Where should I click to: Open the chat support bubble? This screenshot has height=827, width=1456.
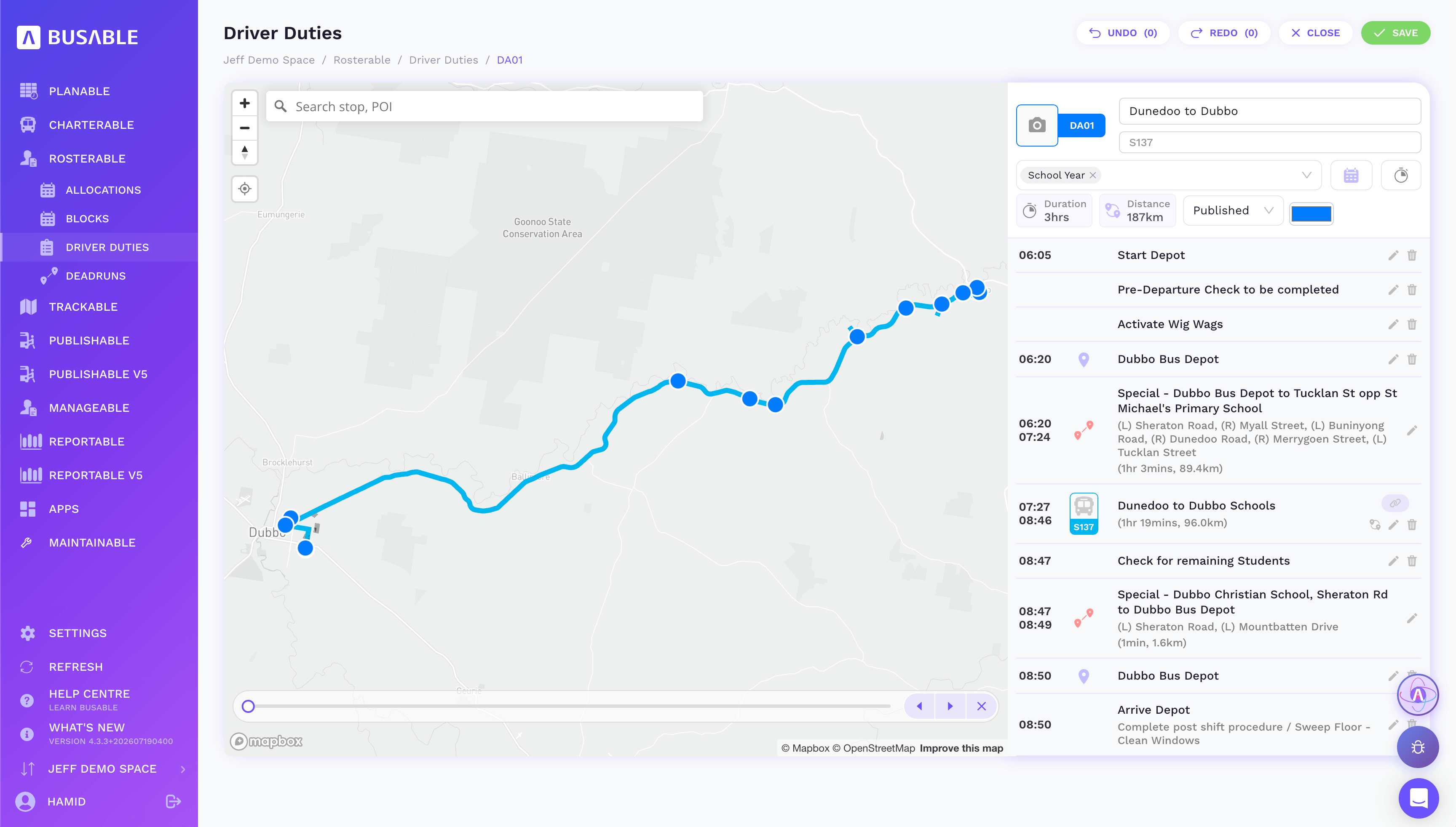click(1419, 798)
